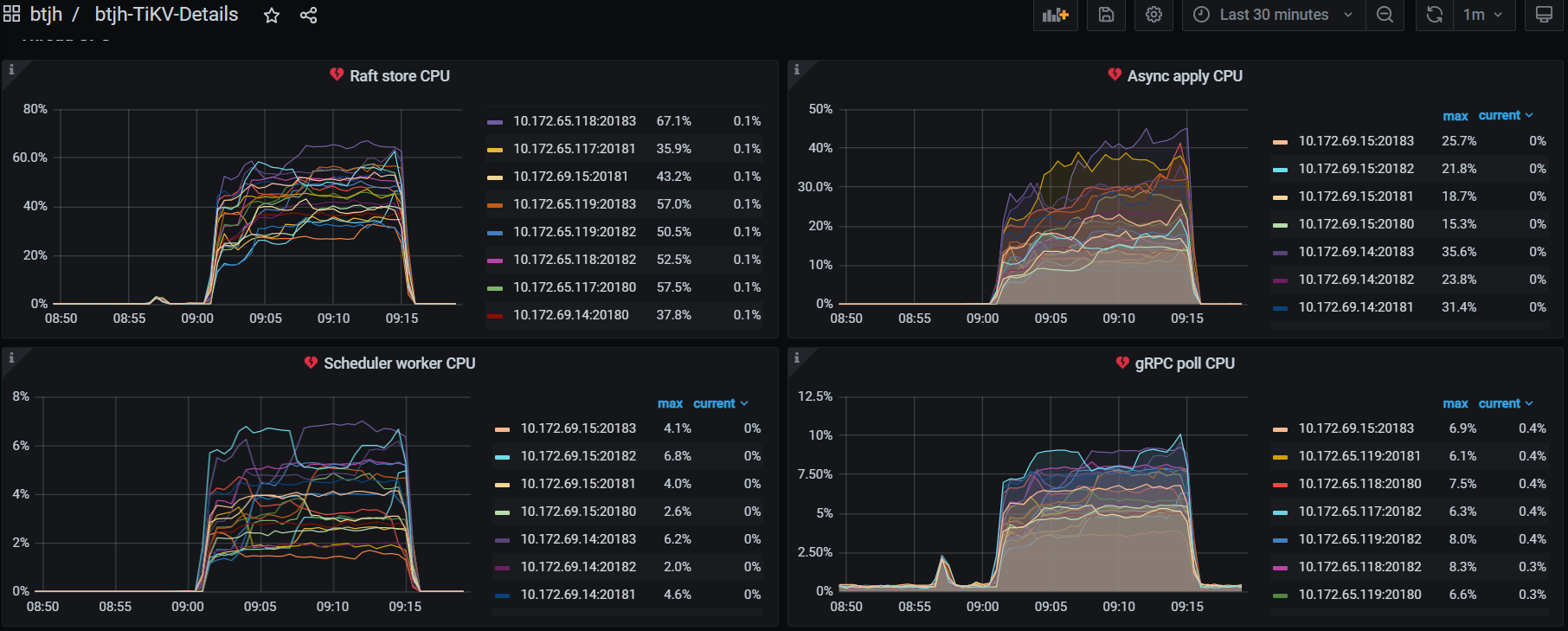The height and width of the screenshot is (631, 1568).
Task: Open the dashboards grid icon
Action: (x=12, y=15)
